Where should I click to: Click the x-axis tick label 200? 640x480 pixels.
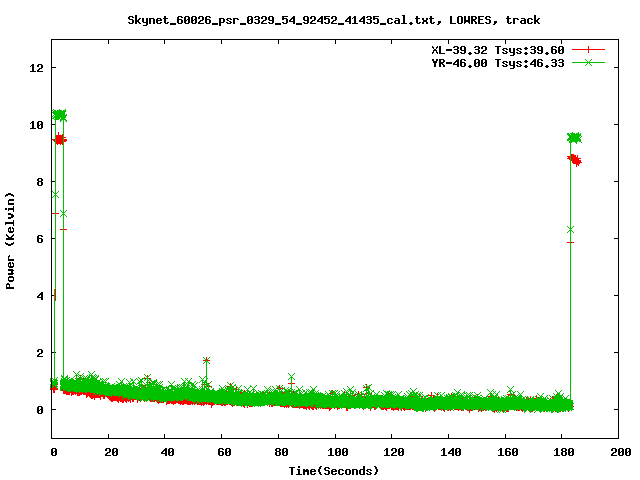point(621,452)
